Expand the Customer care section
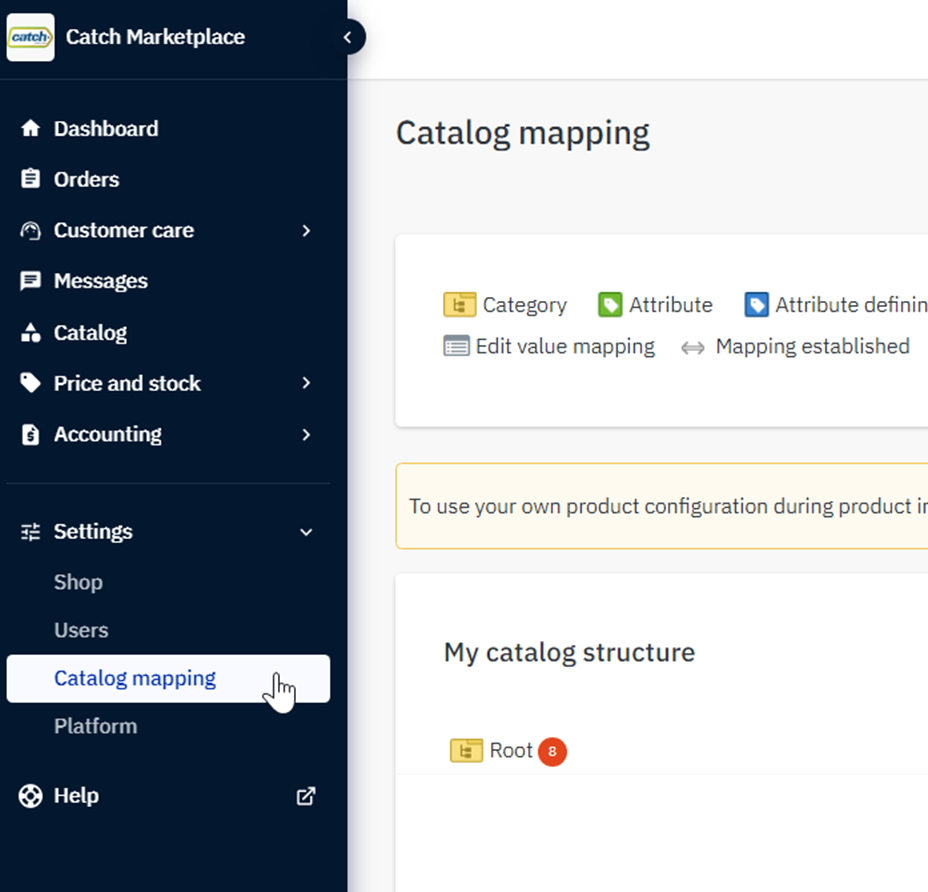Image resolution: width=928 pixels, height=892 pixels. tap(307, 230)
